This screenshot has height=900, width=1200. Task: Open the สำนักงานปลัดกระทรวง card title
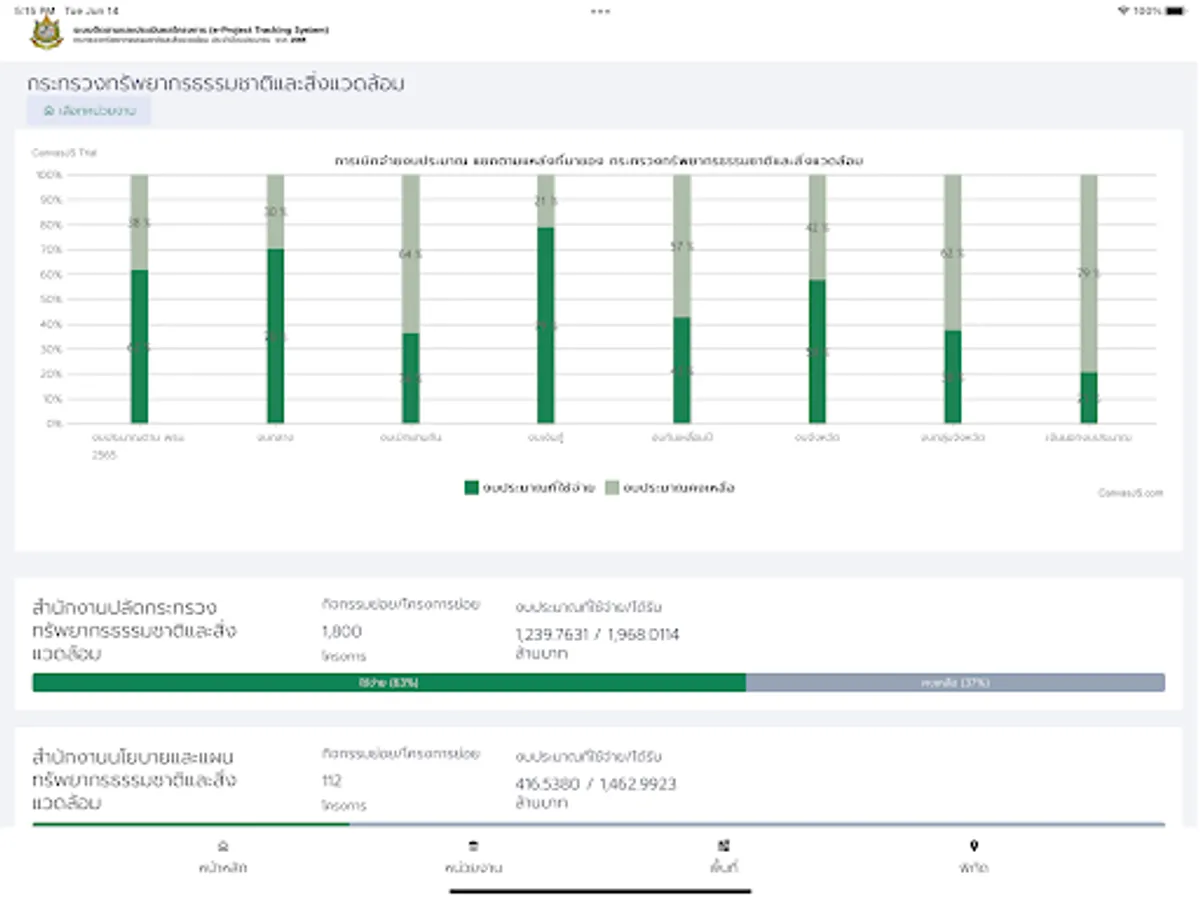point(134,631)
